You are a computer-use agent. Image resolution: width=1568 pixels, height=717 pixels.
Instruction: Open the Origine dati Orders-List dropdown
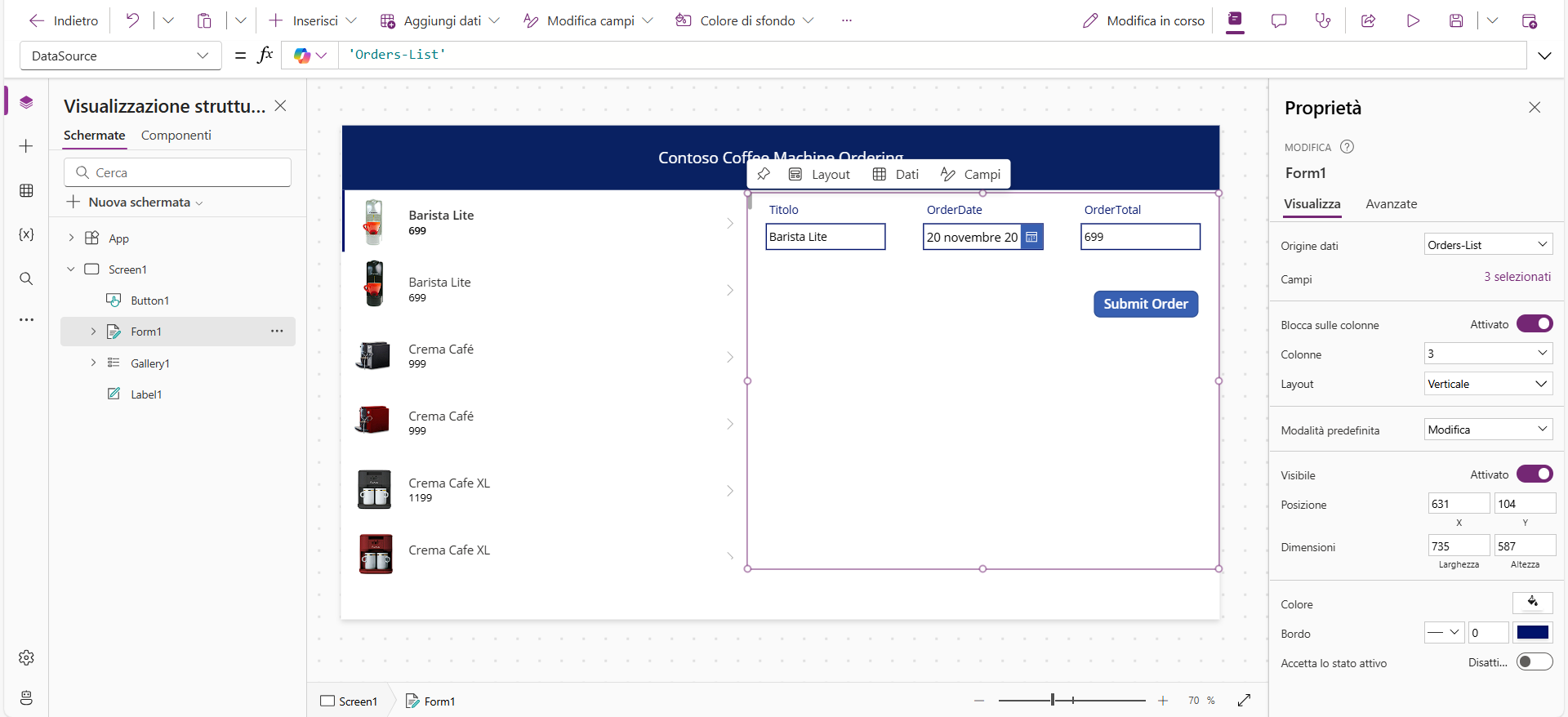tap(1488, 245)
